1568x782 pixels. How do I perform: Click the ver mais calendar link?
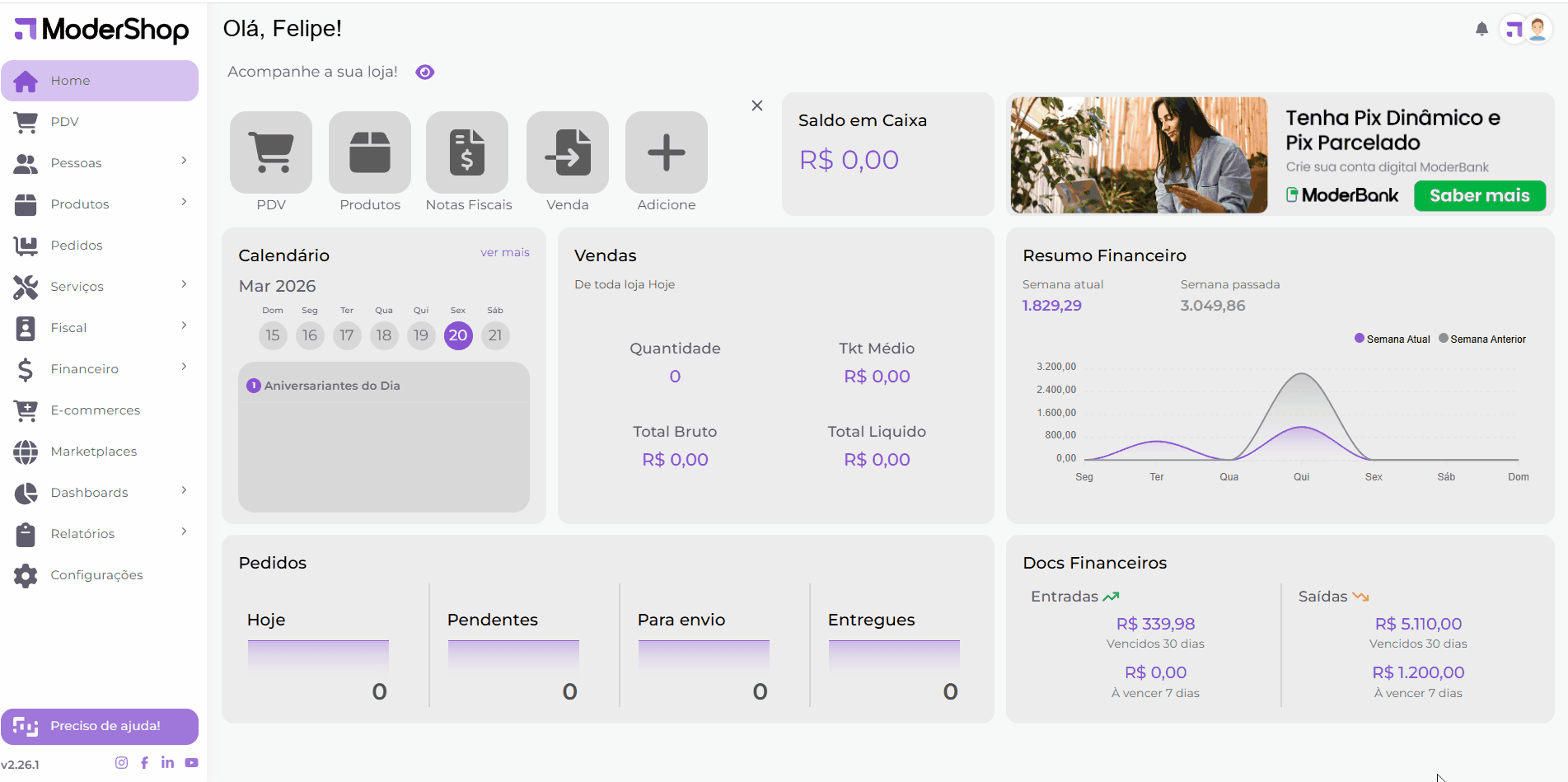(x=504, y=252)
